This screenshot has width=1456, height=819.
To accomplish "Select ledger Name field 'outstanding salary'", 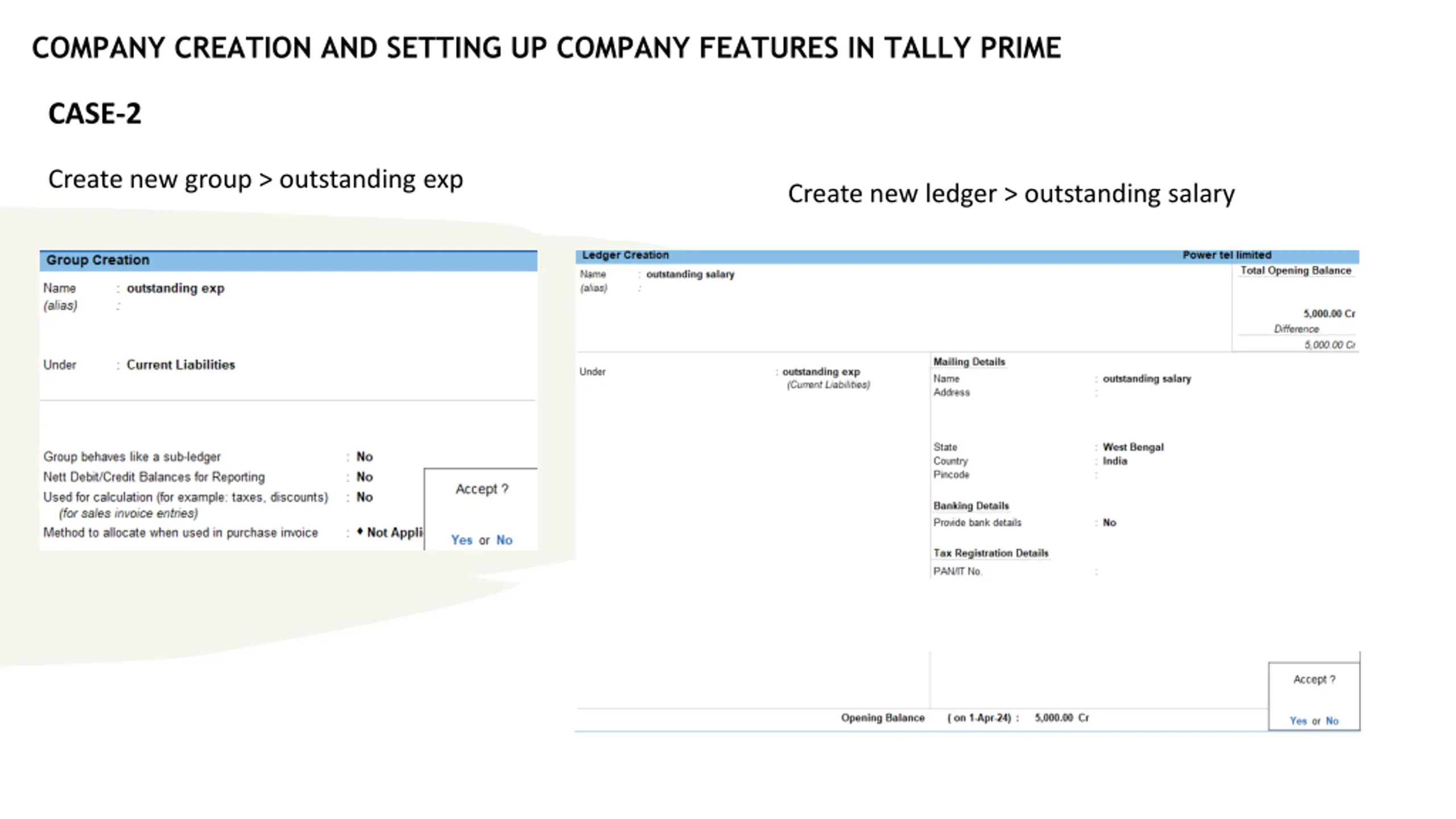I will [x=690, y=274].
